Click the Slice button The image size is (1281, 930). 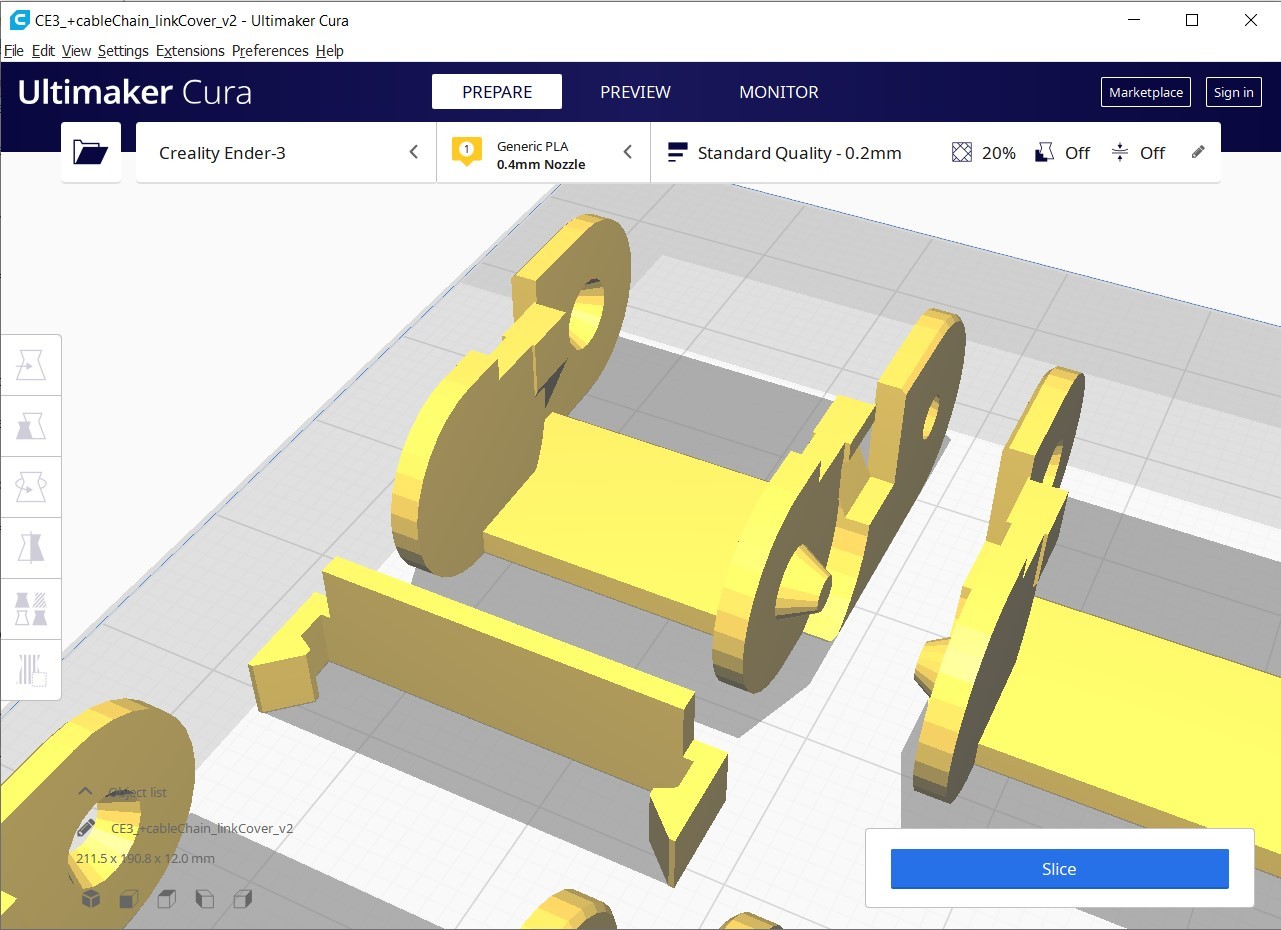tap(1059, 868)
